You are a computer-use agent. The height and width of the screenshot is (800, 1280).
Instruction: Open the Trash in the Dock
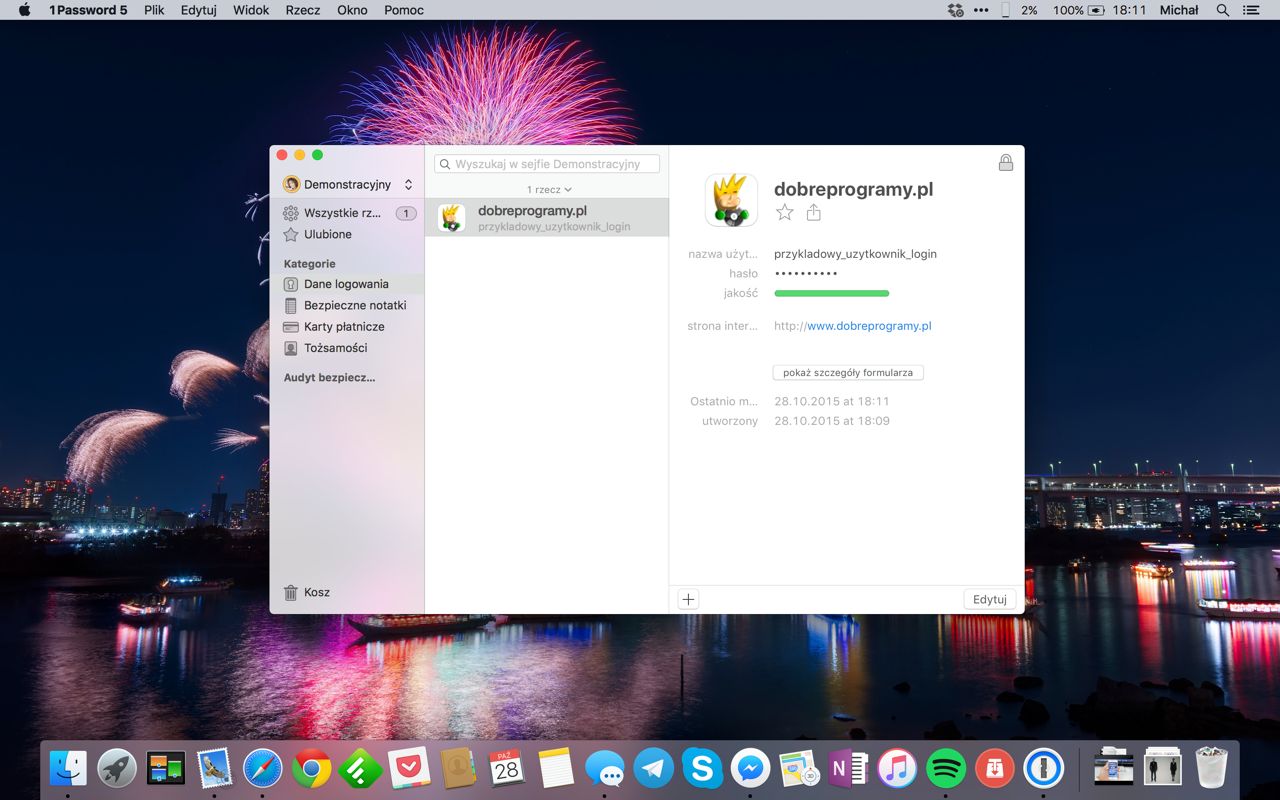(x=1211, y=768)
